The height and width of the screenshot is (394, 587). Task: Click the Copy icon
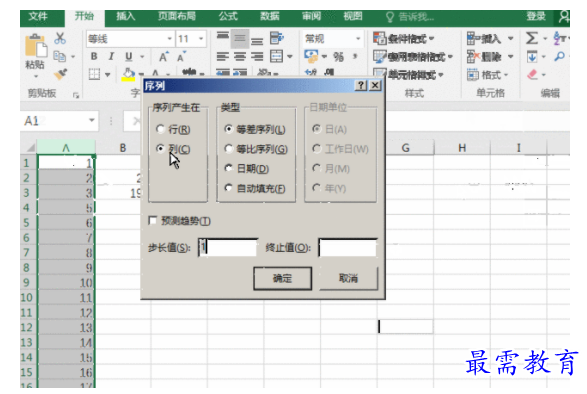[x=59, y=56]
